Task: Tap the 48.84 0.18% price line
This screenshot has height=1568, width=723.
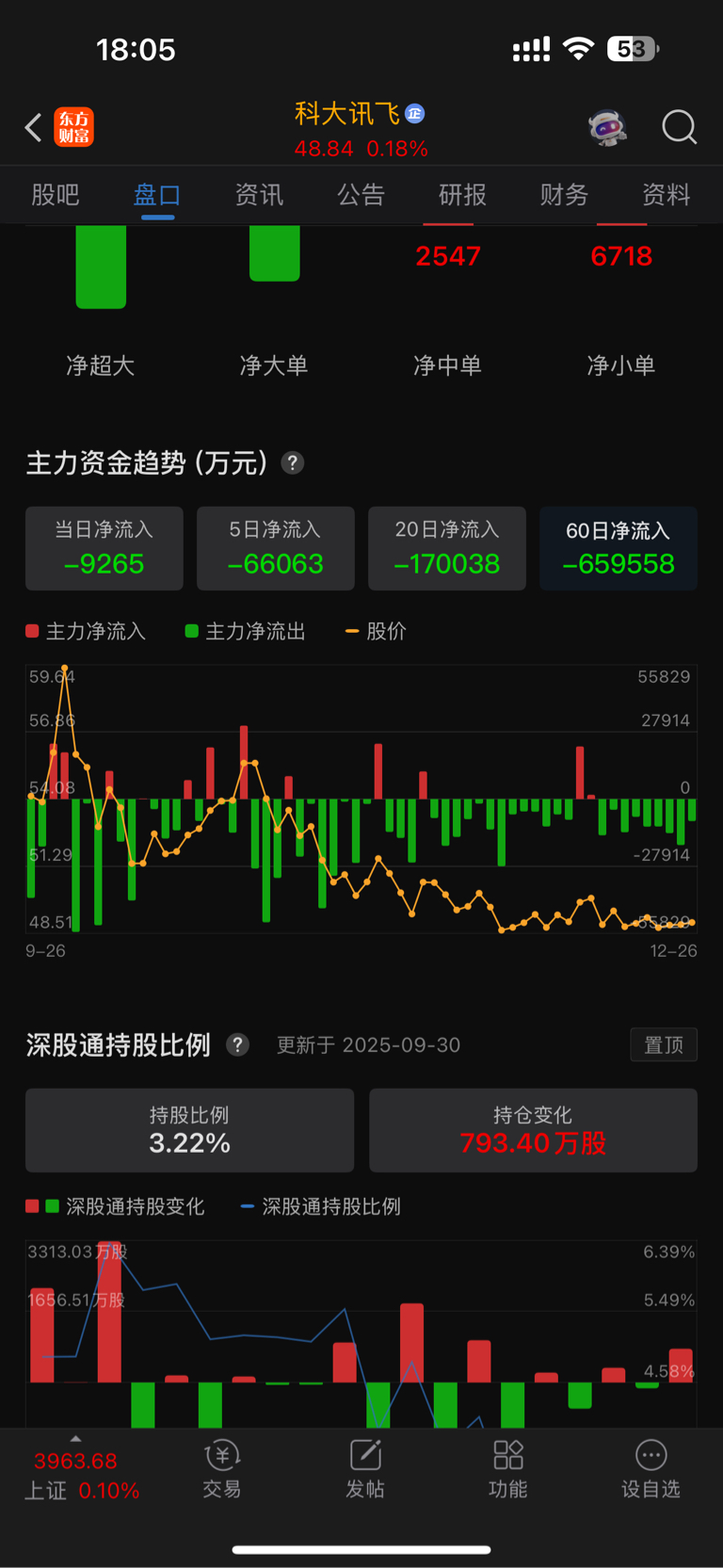Action: 361,149
